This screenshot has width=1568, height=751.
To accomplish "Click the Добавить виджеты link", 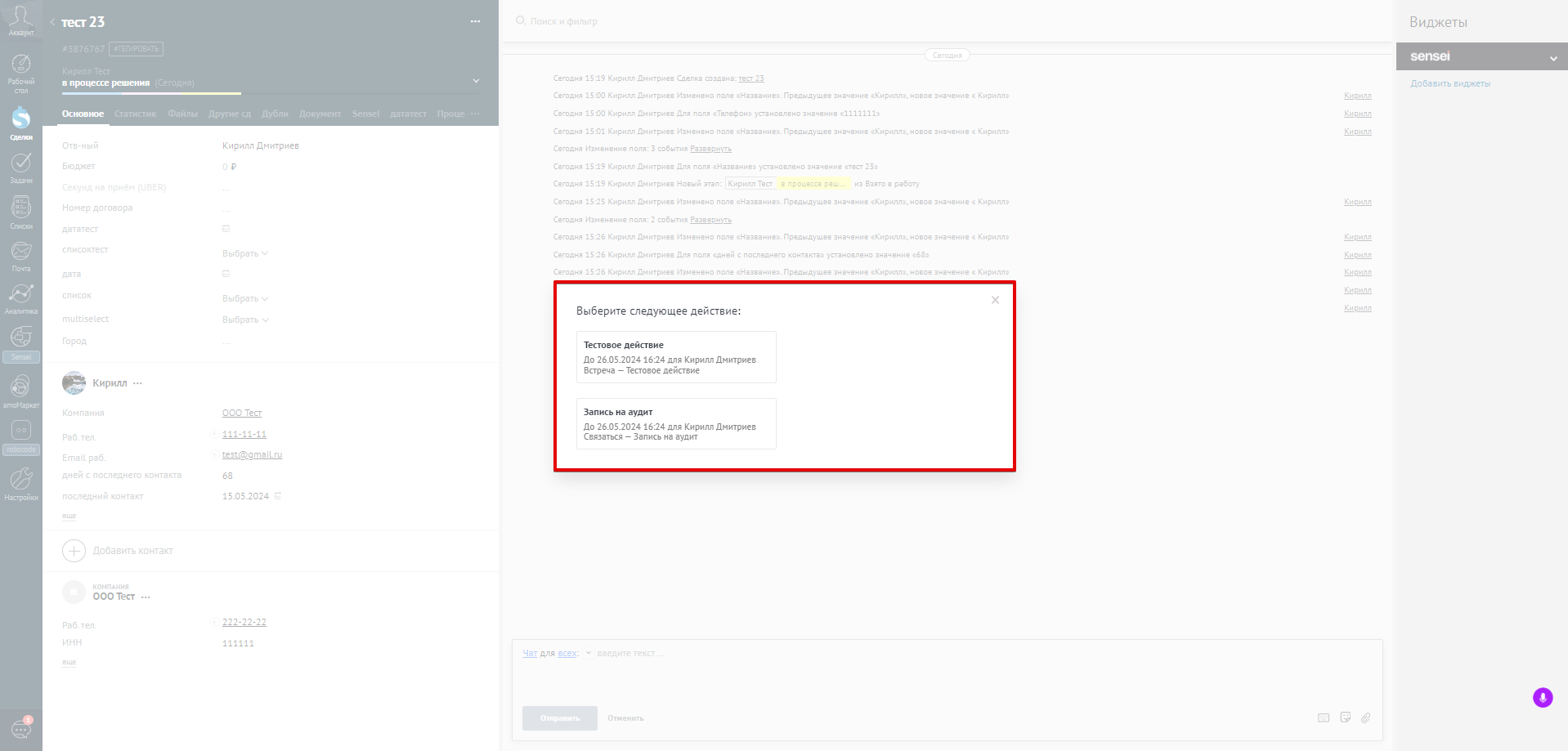I will [1450, 83].
